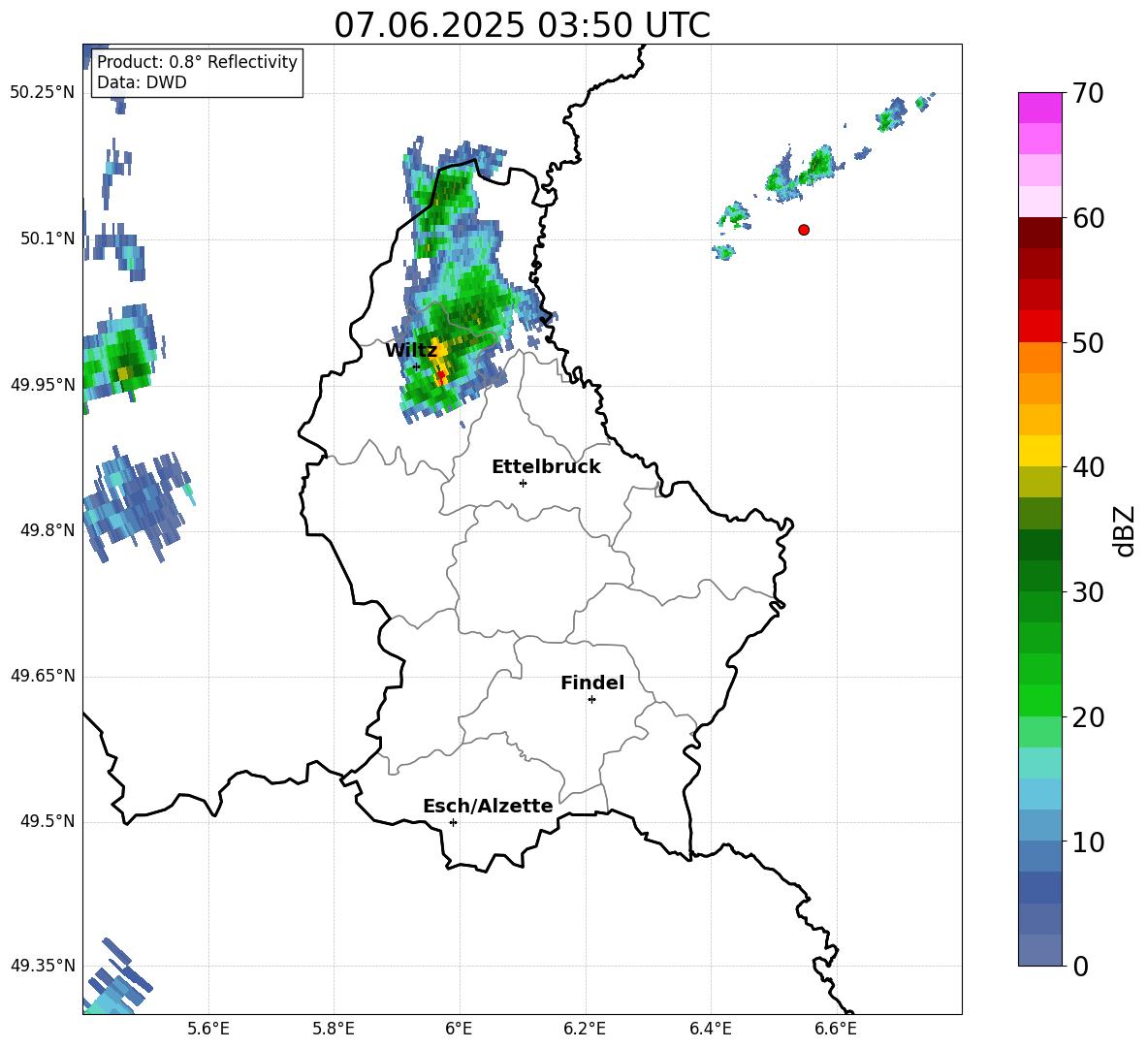Click the 6°E longitude label

point(459,1029)
